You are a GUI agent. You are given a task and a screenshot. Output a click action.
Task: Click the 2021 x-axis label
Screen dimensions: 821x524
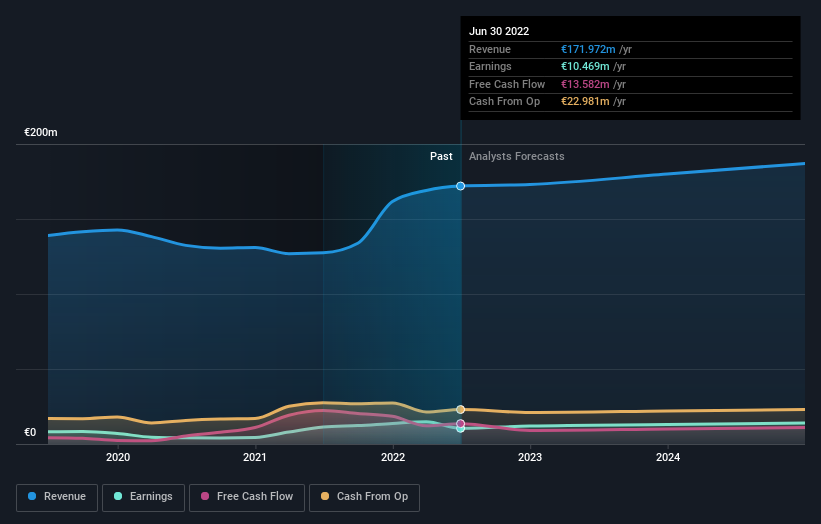click(x=255, y=457)
